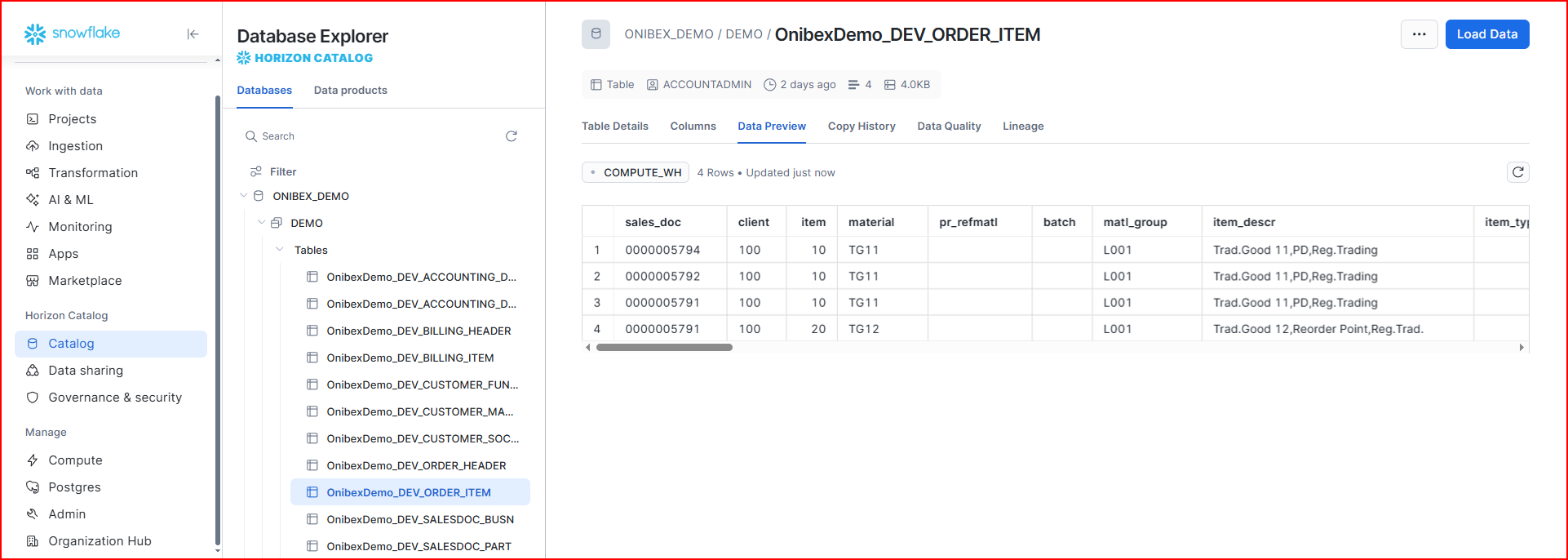The image size is (1568, 560).
Task: Open the Table Details tab
Action: [615, 127]
